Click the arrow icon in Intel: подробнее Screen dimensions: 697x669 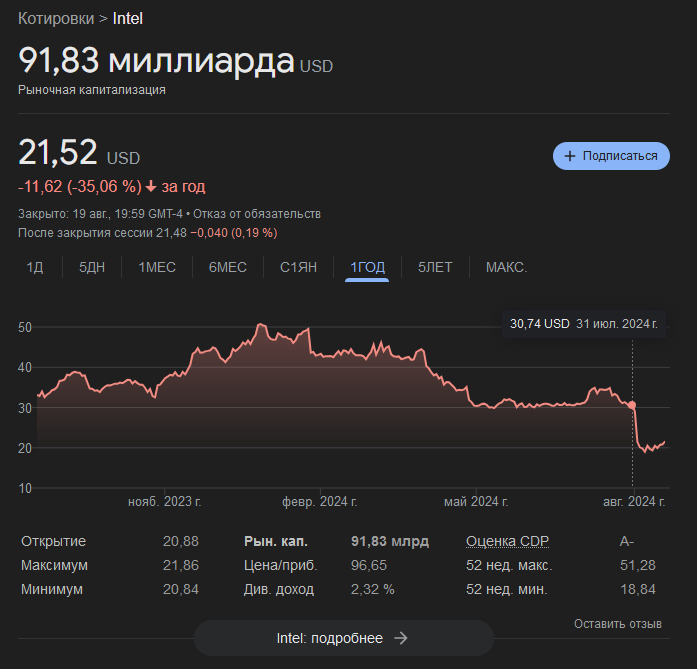coord(401,638)
